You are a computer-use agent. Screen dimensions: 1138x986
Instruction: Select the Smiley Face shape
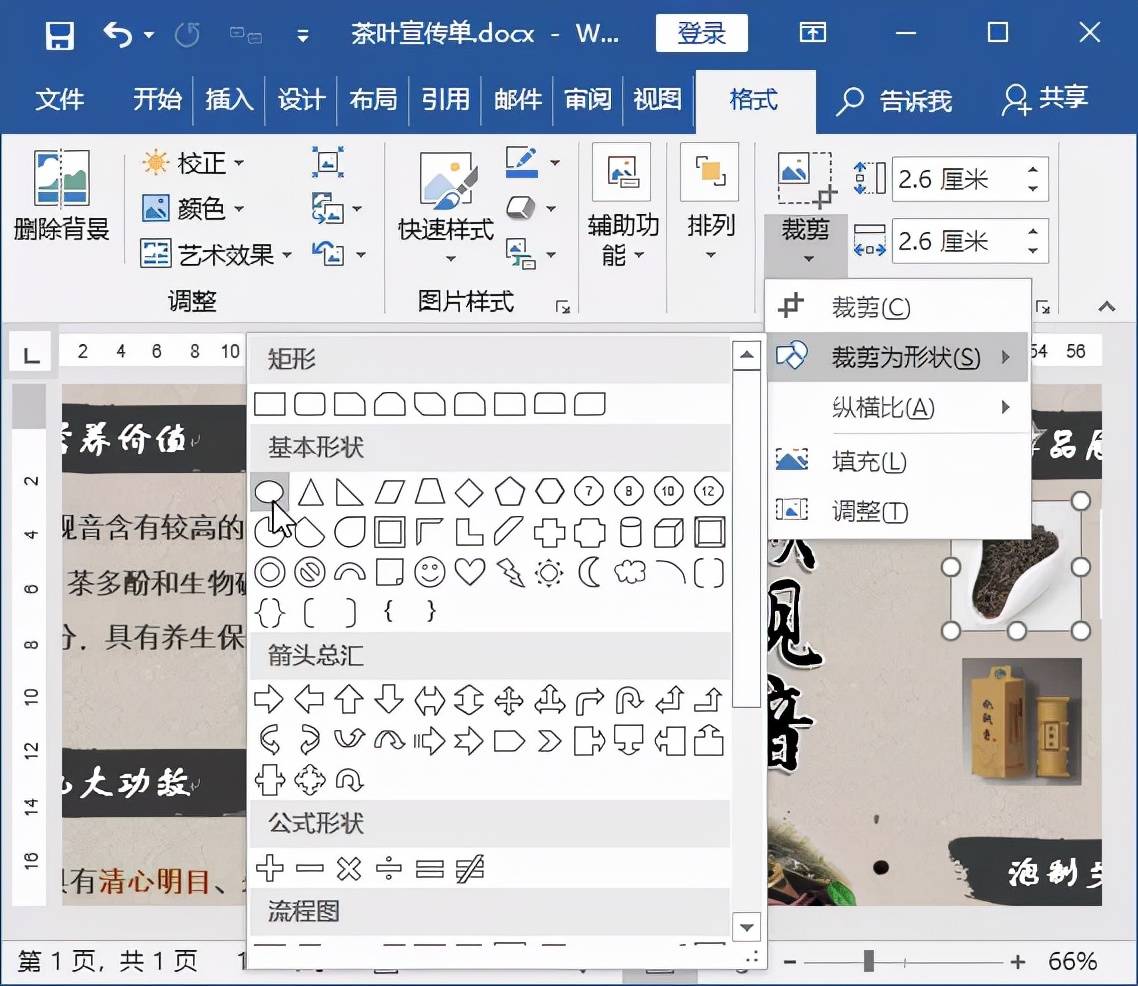coord(430,572)
